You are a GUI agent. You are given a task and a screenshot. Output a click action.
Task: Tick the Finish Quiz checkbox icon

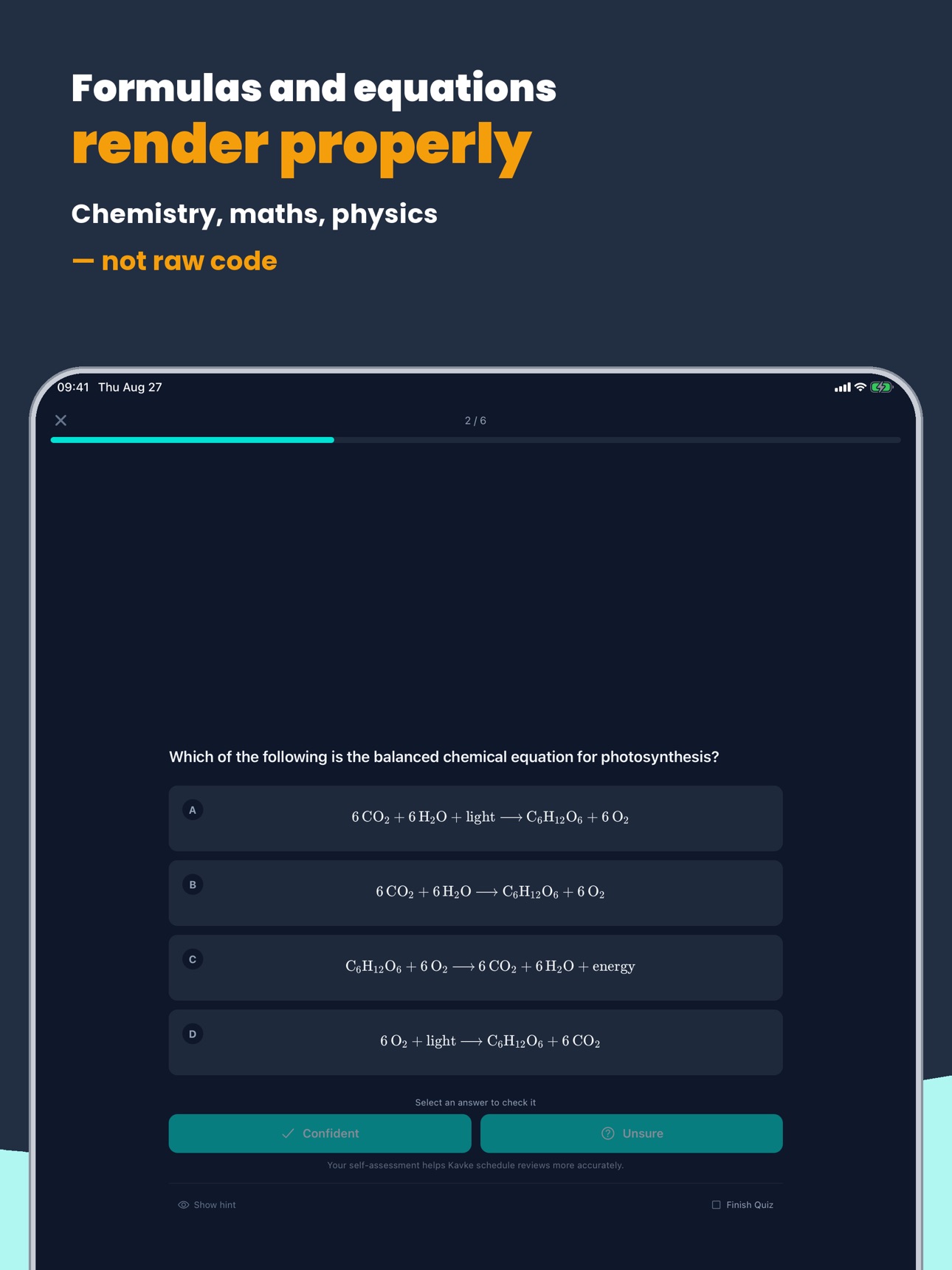coord(716,1204)
